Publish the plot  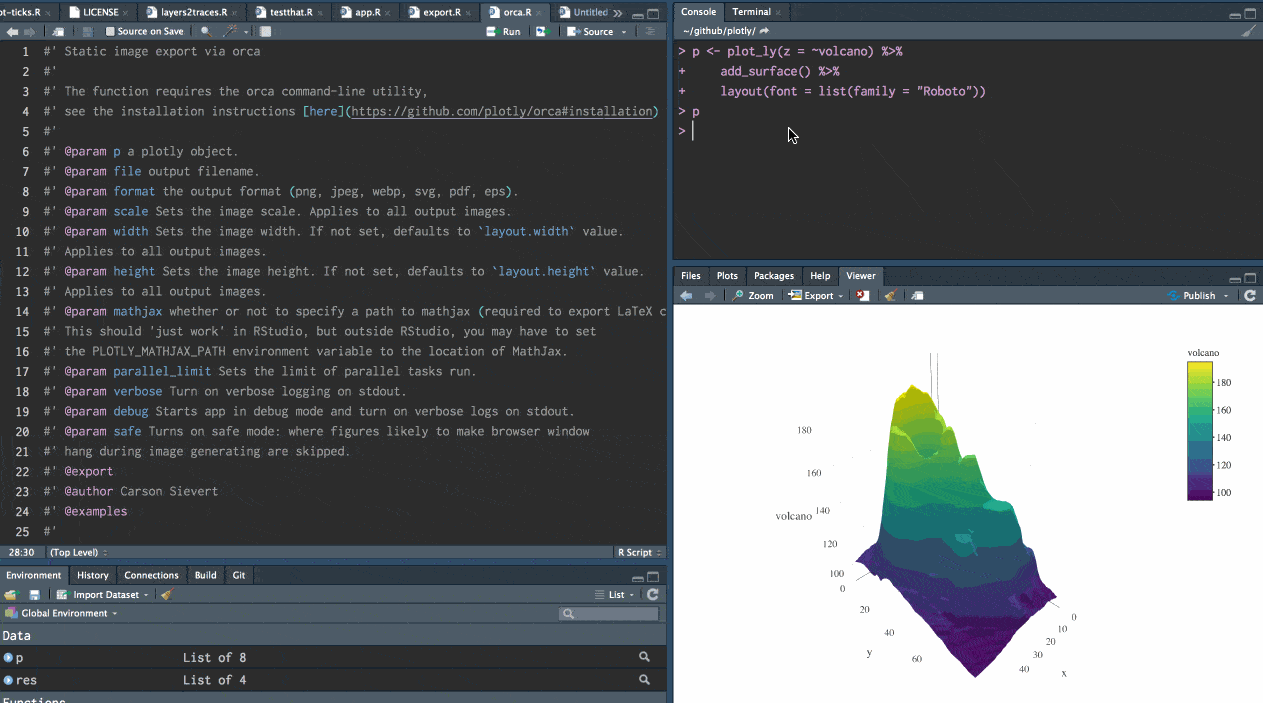coord(1192,296)
